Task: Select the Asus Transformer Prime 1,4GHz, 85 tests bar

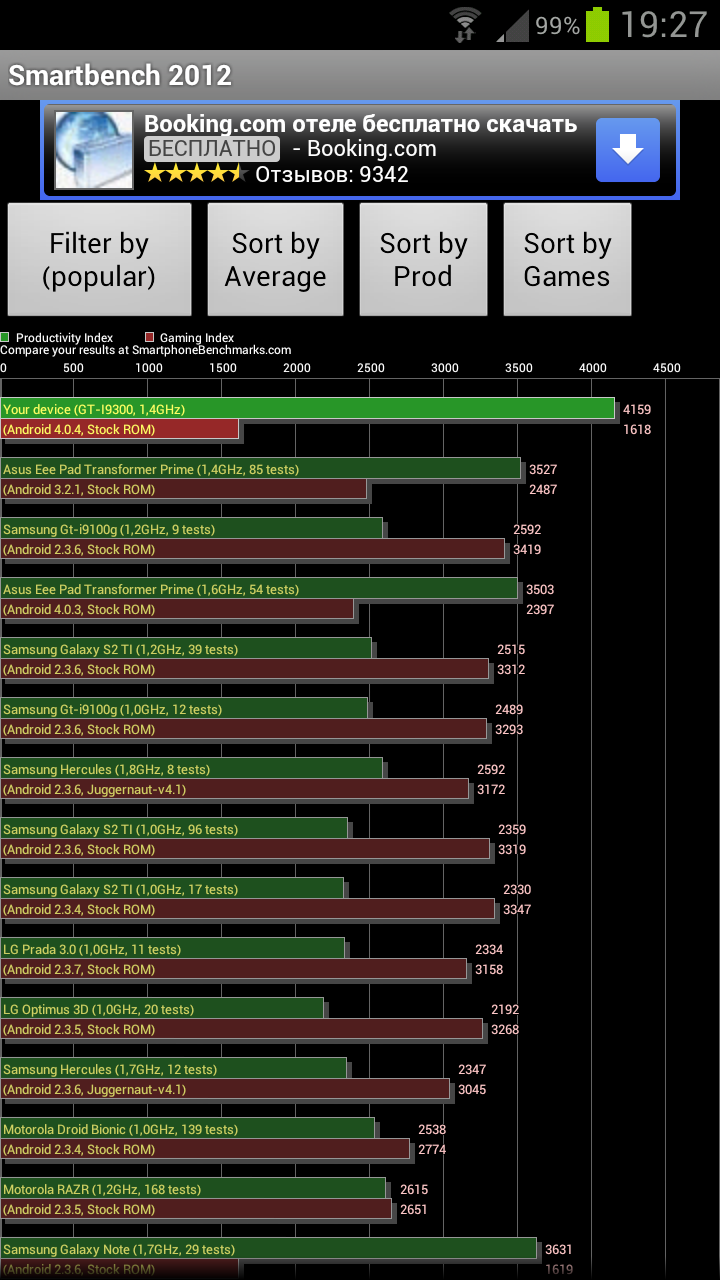Action: [261, 469]
